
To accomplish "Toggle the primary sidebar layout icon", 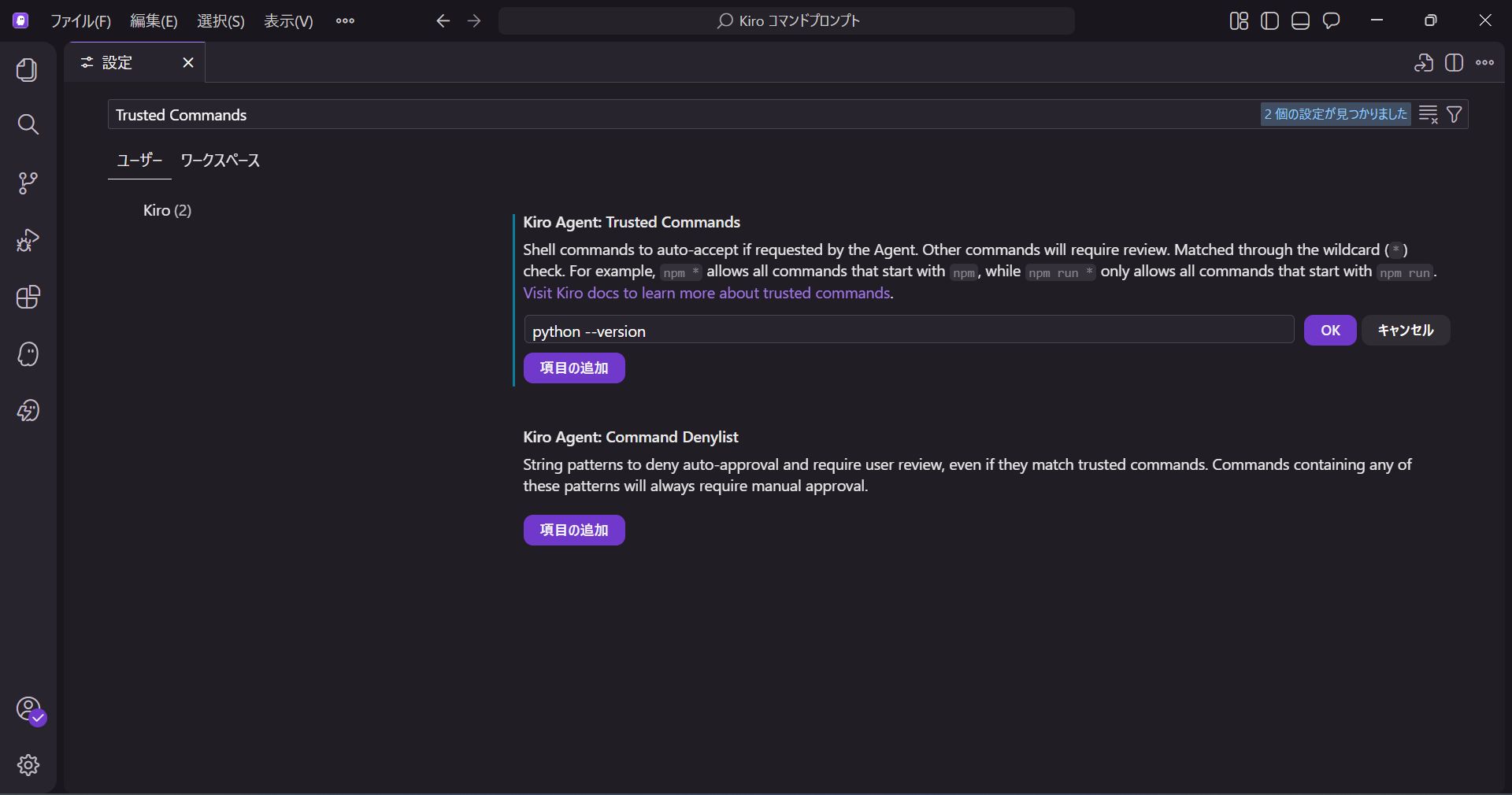I will click(1269, 21).
